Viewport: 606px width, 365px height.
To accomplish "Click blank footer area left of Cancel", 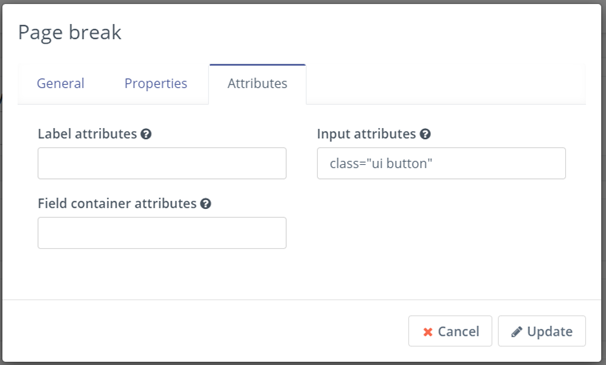I will 205,331.
